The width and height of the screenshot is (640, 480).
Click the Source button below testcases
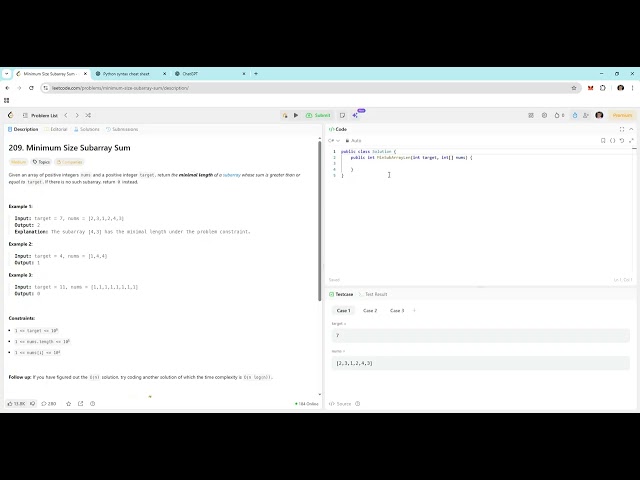tap(340, 404)
